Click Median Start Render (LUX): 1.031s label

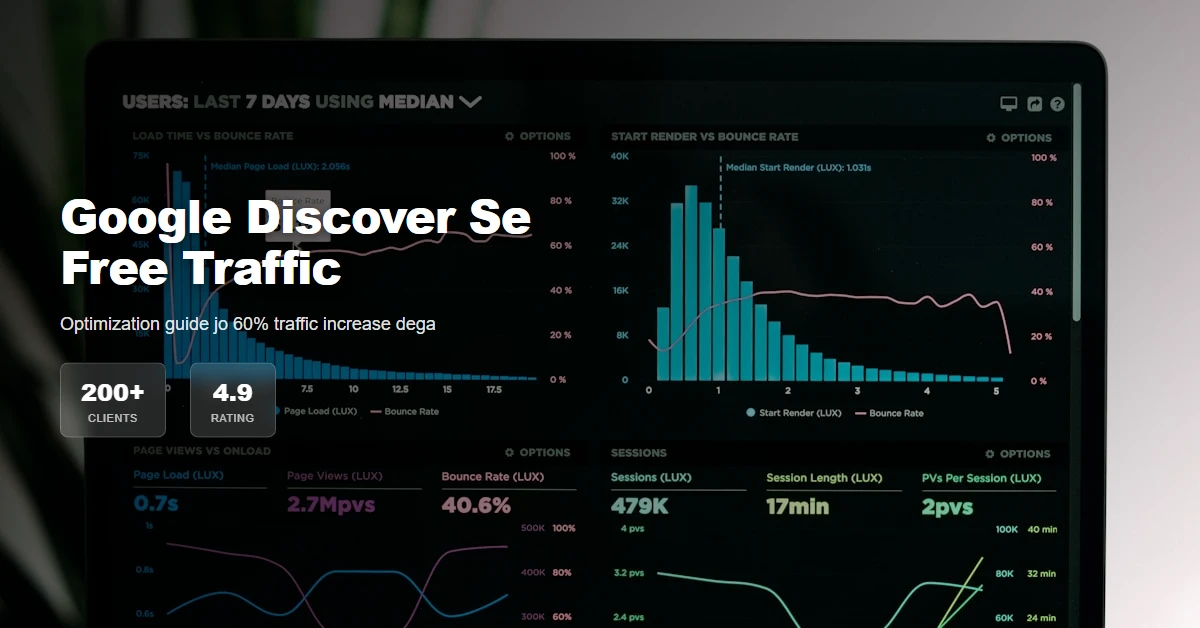click(798, 168)
